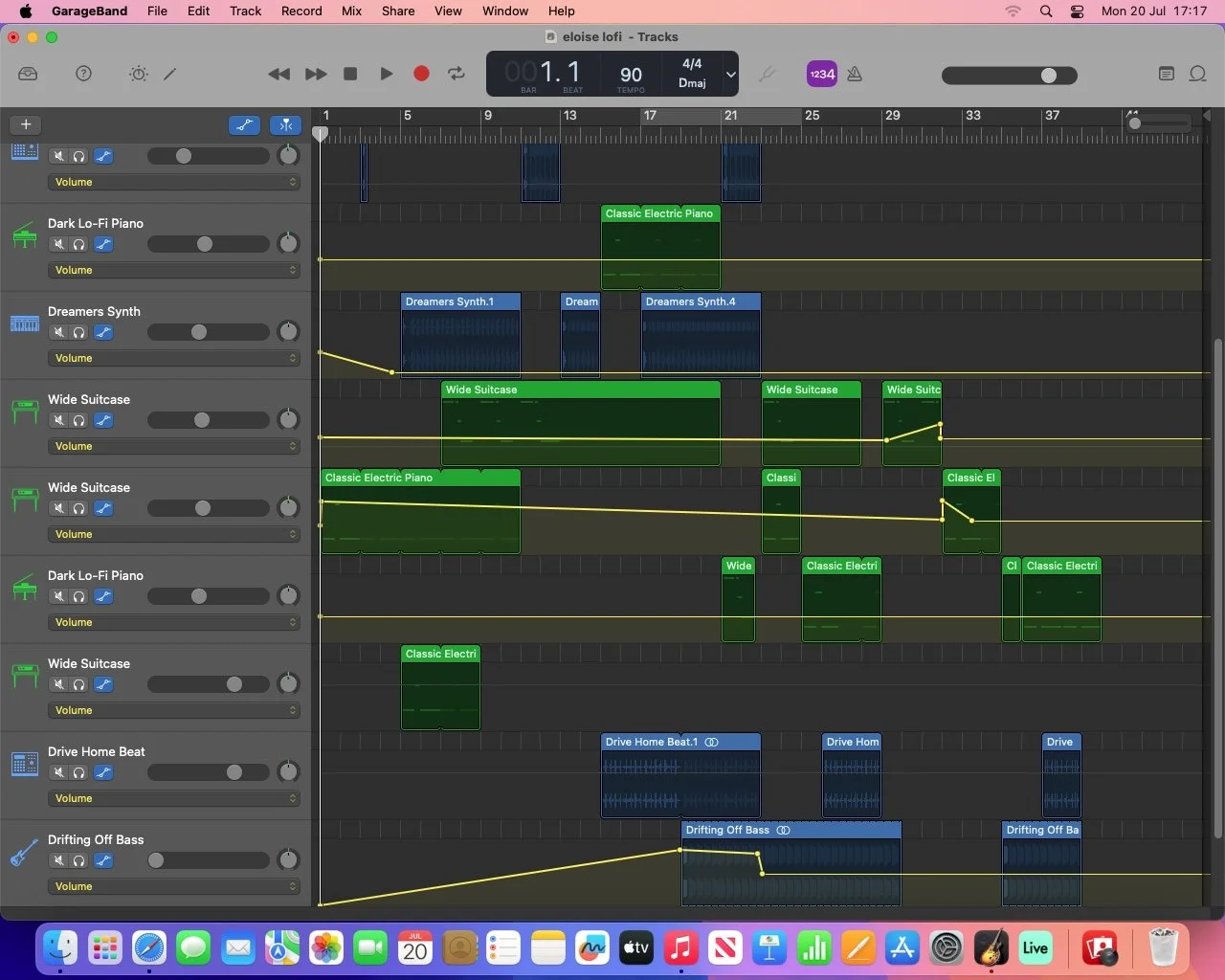Toggle Show Automation in the track header
This screenshot has height=980, width=1225.
coord(245,124)
